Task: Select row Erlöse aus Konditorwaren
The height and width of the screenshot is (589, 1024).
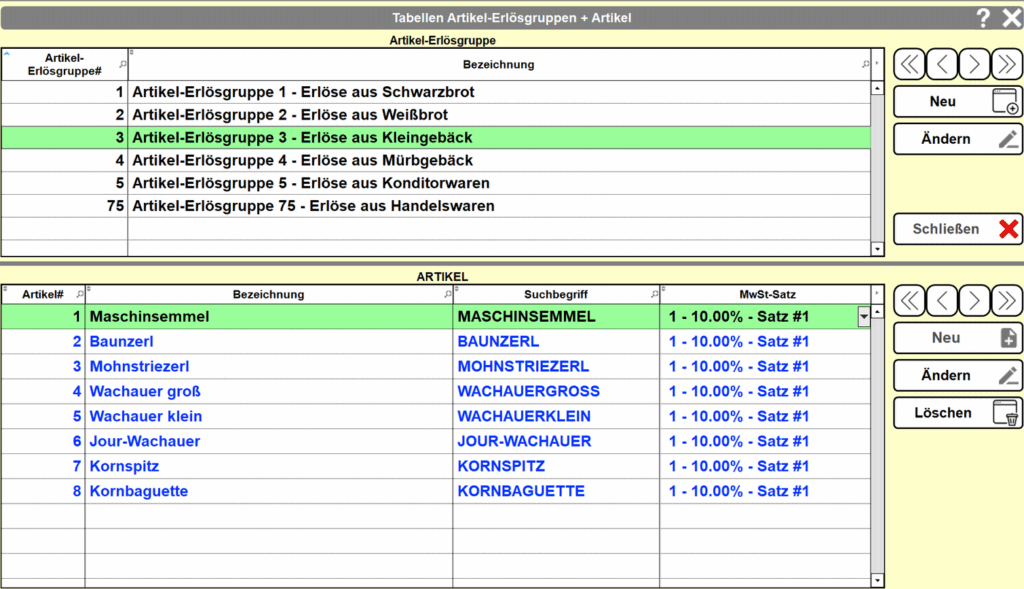Action: click(x=436, y=183)
